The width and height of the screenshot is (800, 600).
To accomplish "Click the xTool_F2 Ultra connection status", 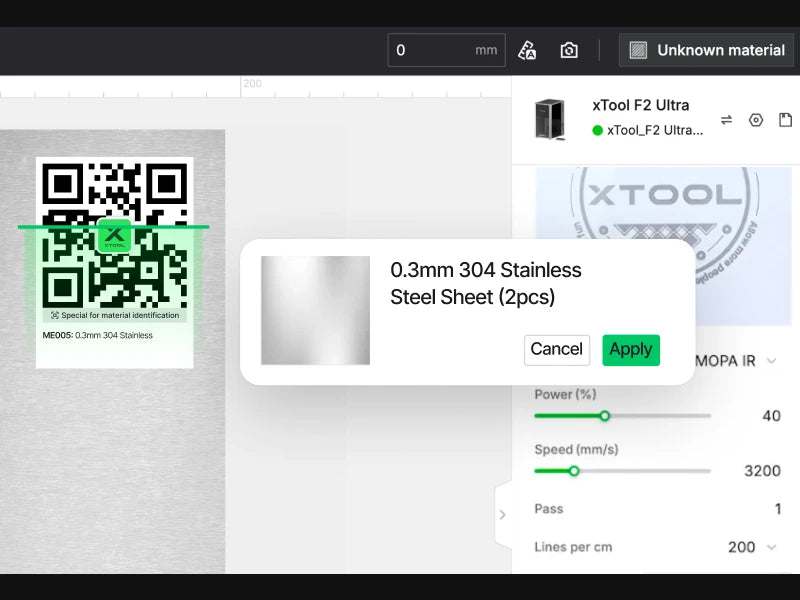I will point(648,130).
